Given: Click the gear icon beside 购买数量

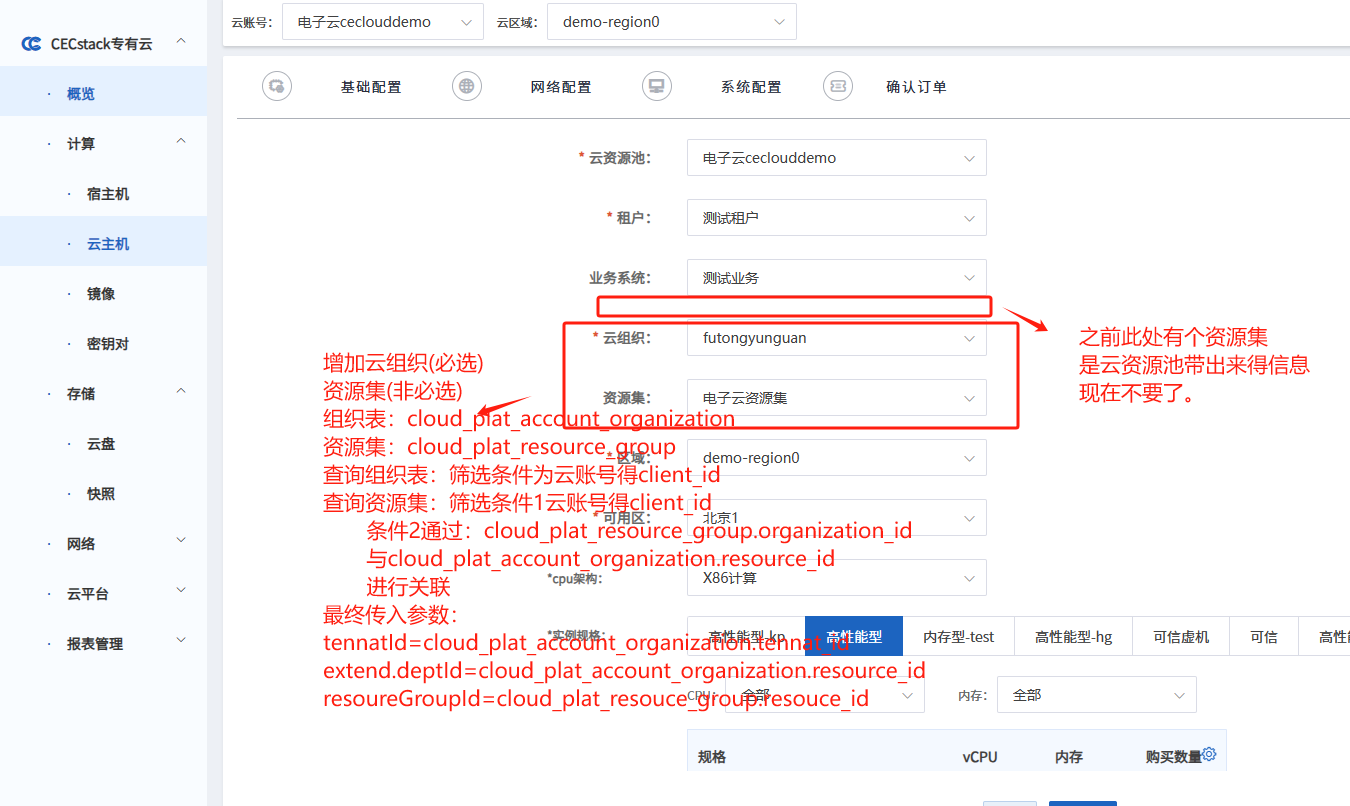Looking at the screenshot, I should [1209, 755].
